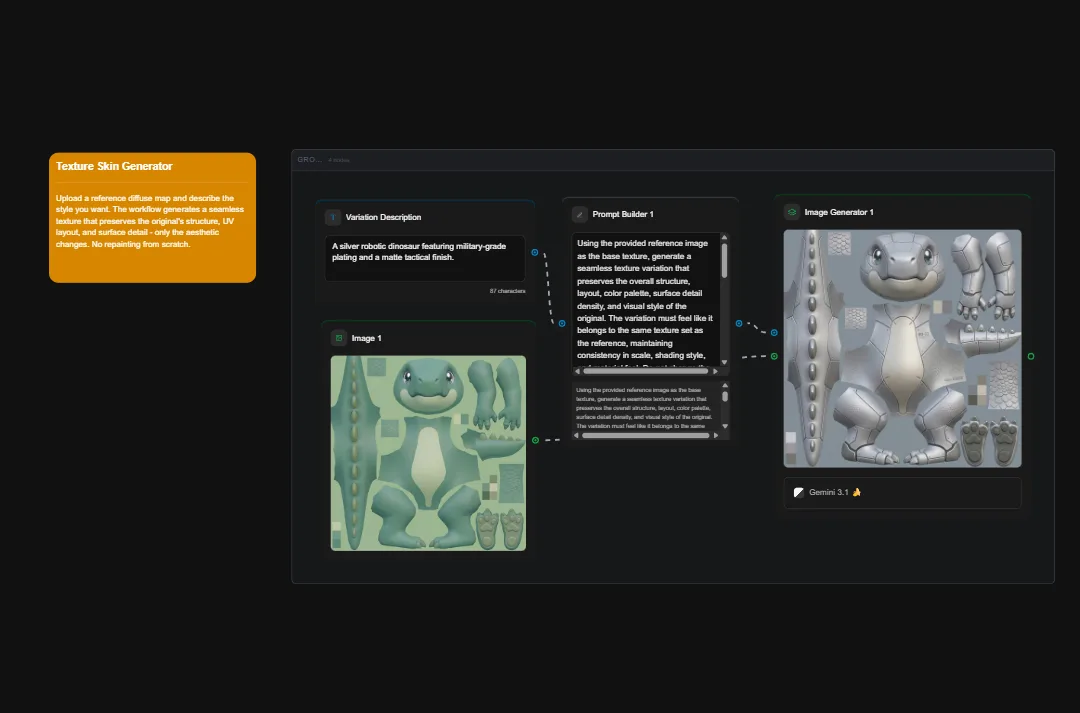Click the '87 characters' counter
Screen dimensions: 1080x713
coord(508,291)
